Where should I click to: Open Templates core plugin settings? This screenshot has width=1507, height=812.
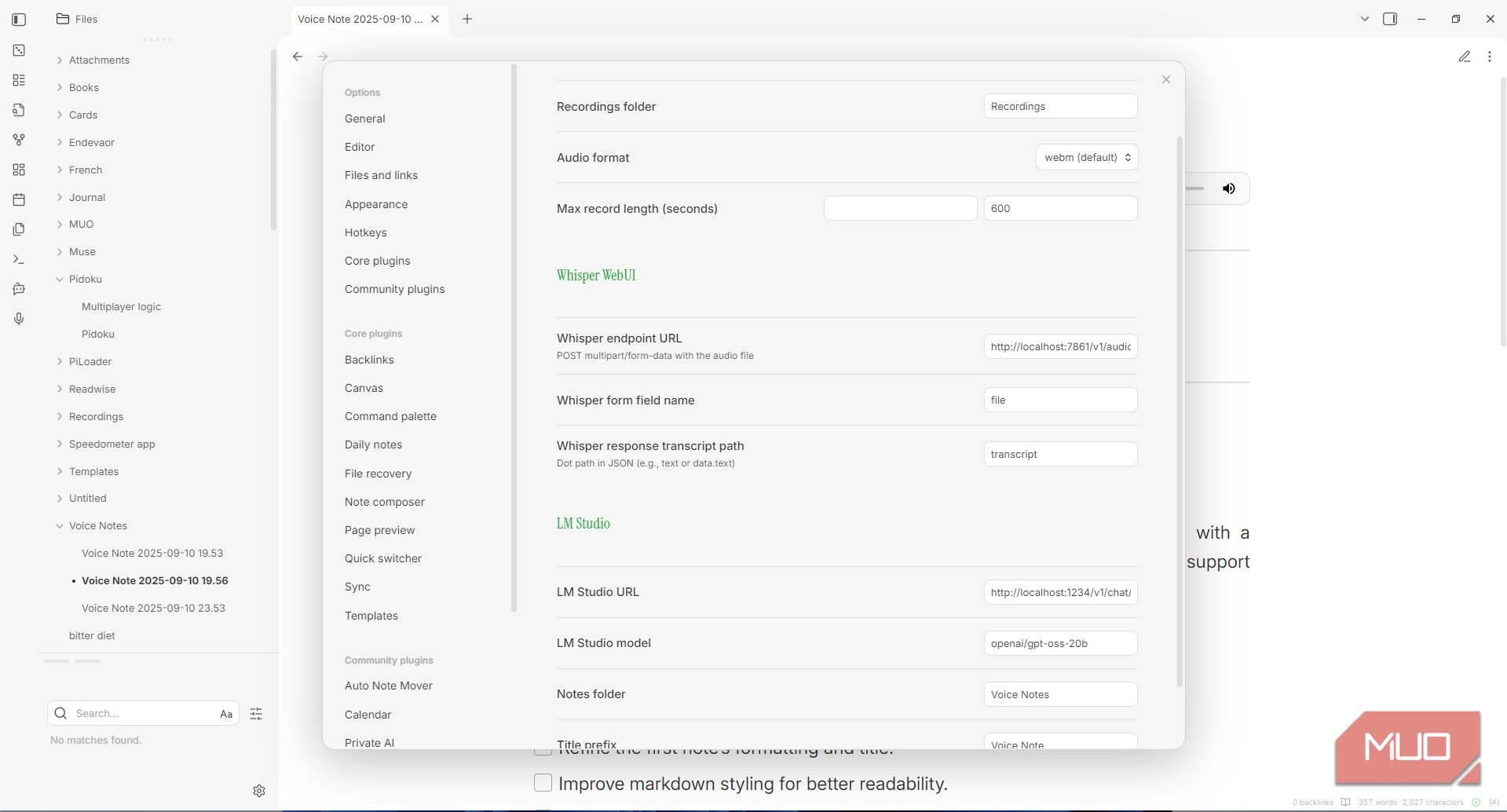371,616
